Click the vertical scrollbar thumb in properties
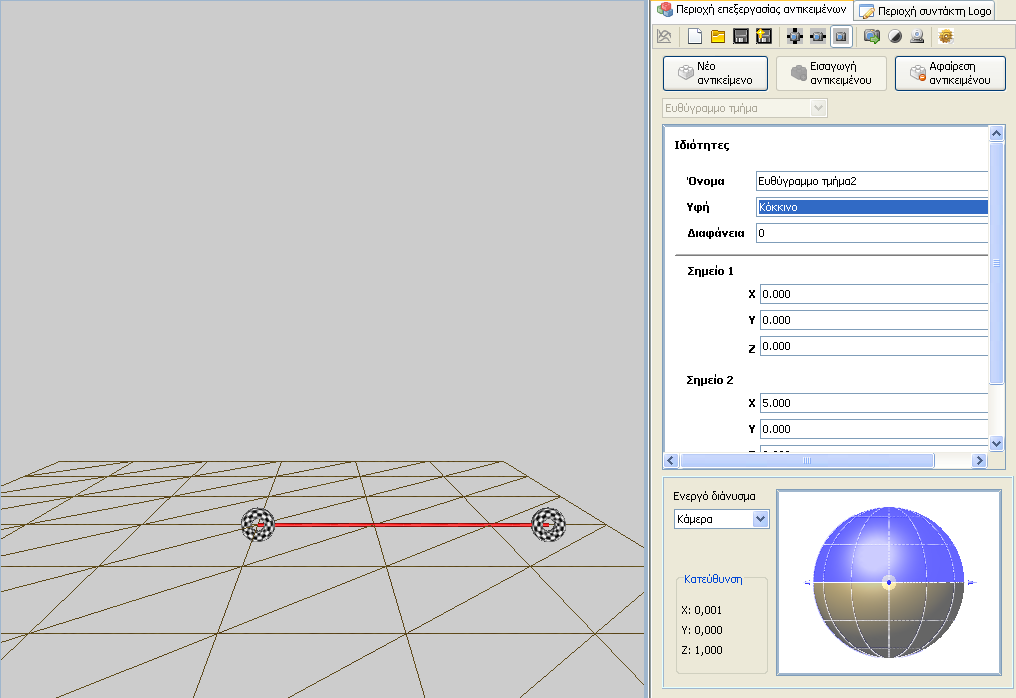 click(997, 262)
